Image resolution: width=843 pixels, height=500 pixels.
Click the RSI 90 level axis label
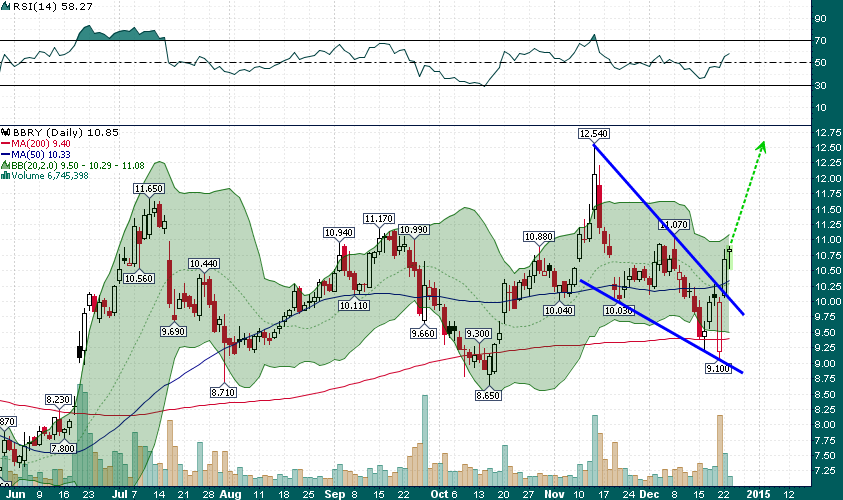pyautogui.click(x=820, y=18)
